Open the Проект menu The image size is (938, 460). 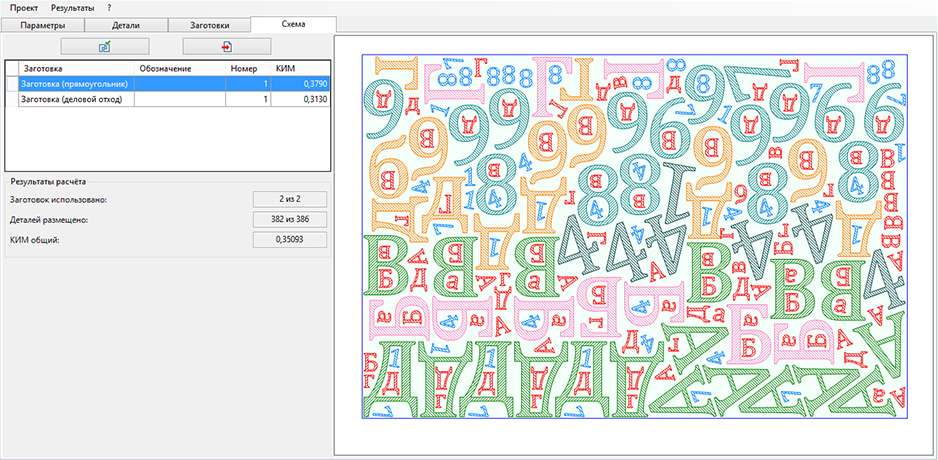[24, 7]
